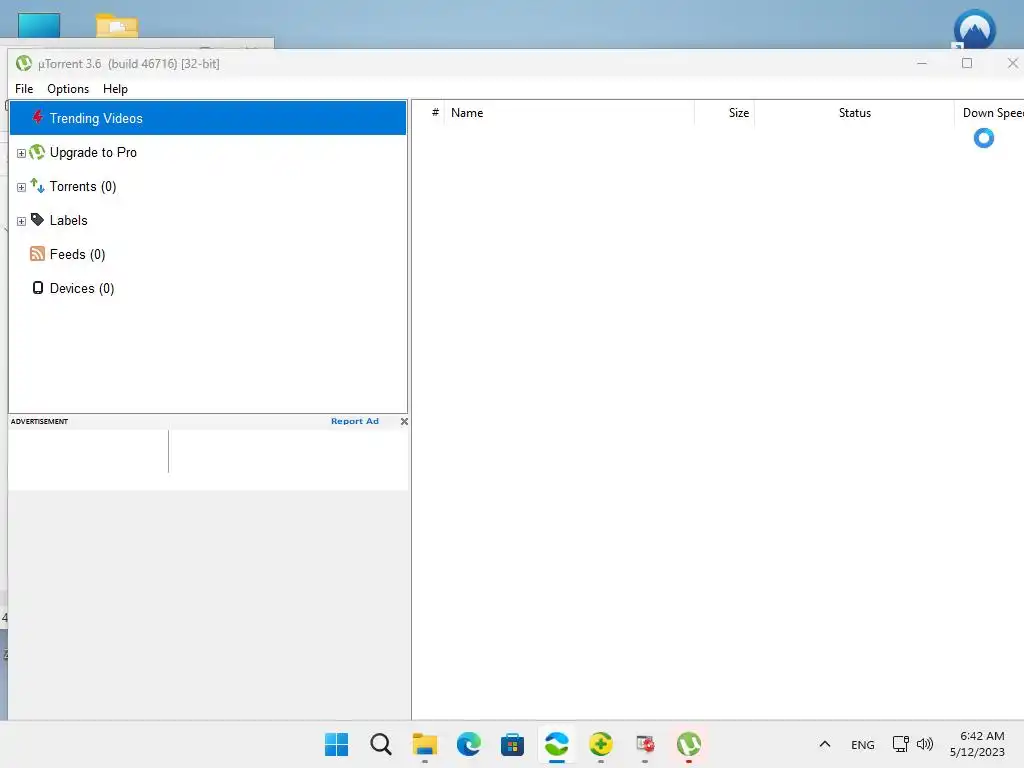Click the up-down arrows Torrents icon

tap(38, 186)
